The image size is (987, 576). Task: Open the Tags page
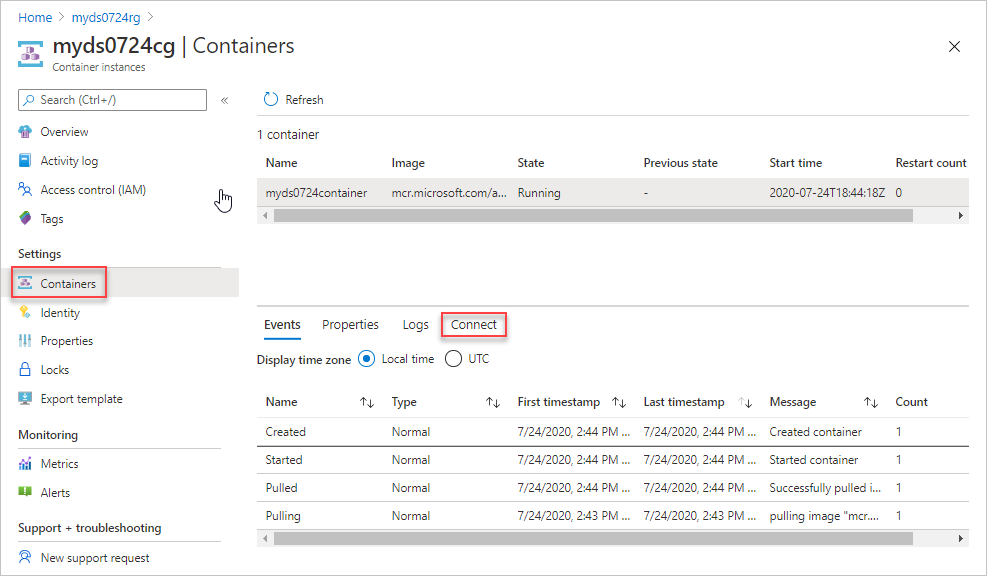(57, 218)
